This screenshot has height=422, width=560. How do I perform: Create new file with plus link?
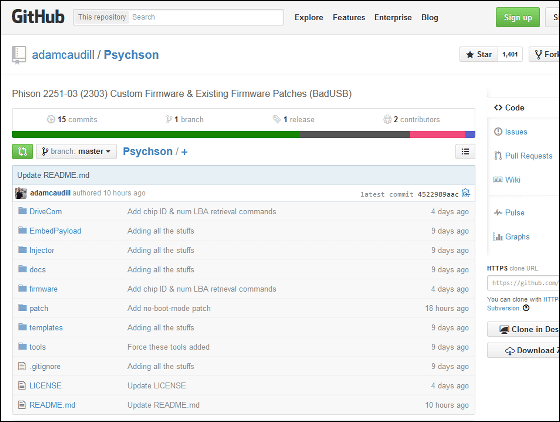point(184,152)
